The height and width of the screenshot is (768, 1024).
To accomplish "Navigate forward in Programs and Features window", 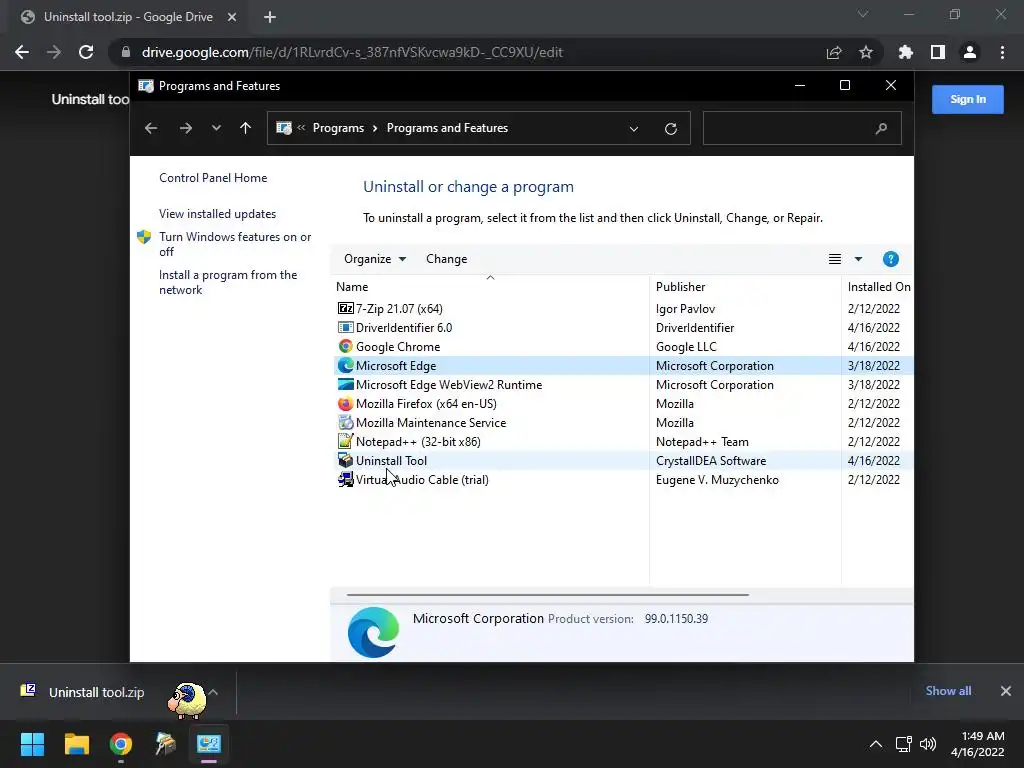I will [186, 128].
